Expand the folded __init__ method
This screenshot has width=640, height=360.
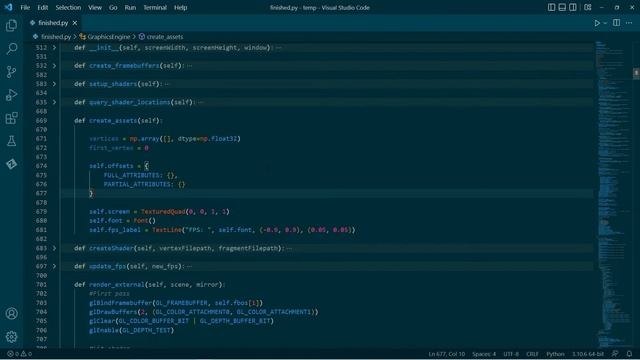pyautogui.click(x=54, y=48)
